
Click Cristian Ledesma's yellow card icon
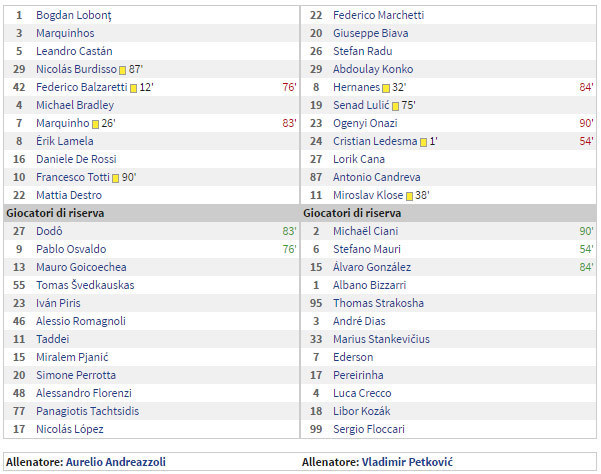(422, 142)
